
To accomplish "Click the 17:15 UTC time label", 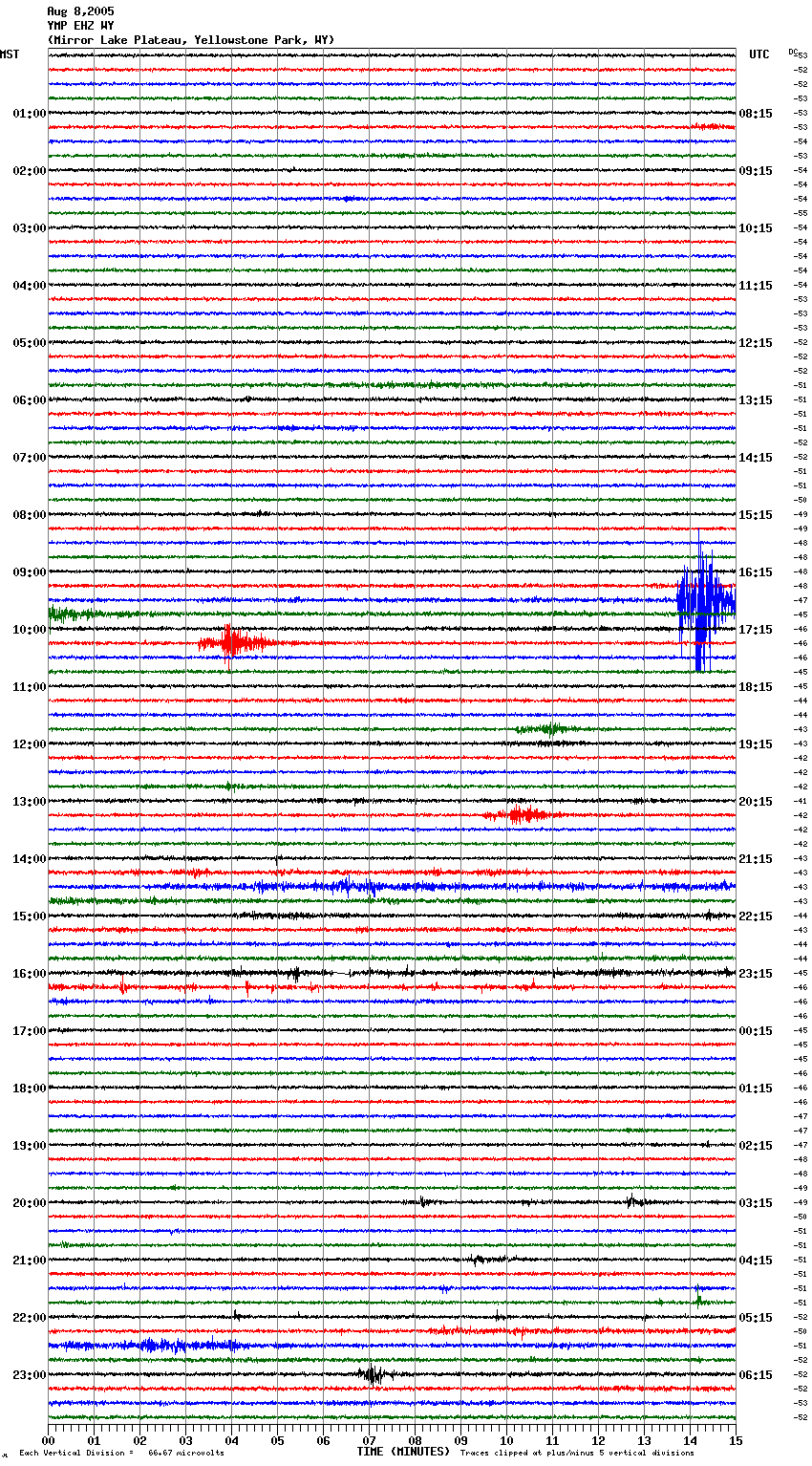I will pyautogui.click(x=755, y=630).
